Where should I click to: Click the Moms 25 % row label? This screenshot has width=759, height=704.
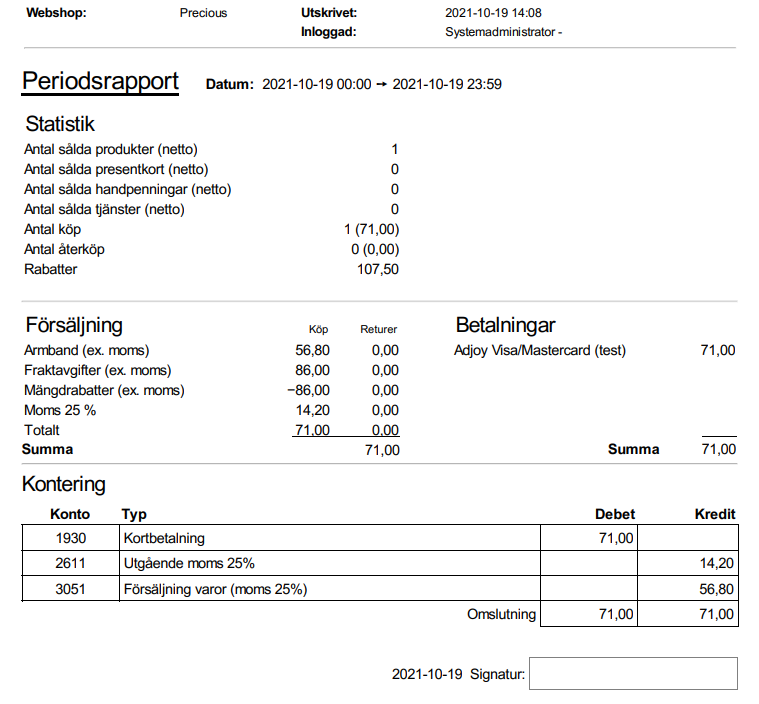[x=60, y=411]
